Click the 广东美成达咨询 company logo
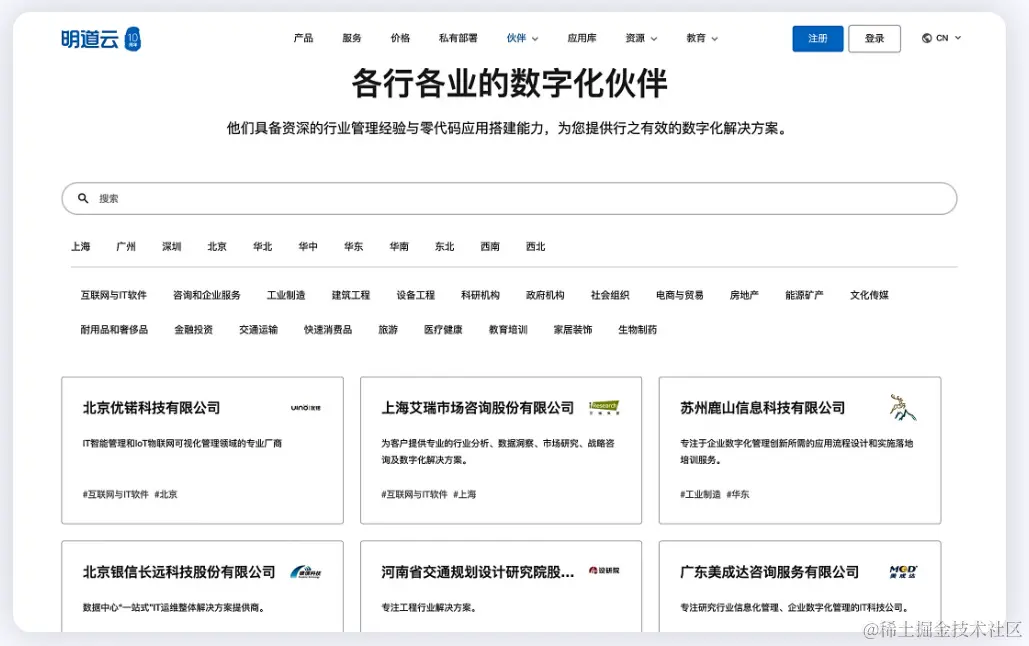Screen dimensions: 1029x646 click(x=903, y=572)
